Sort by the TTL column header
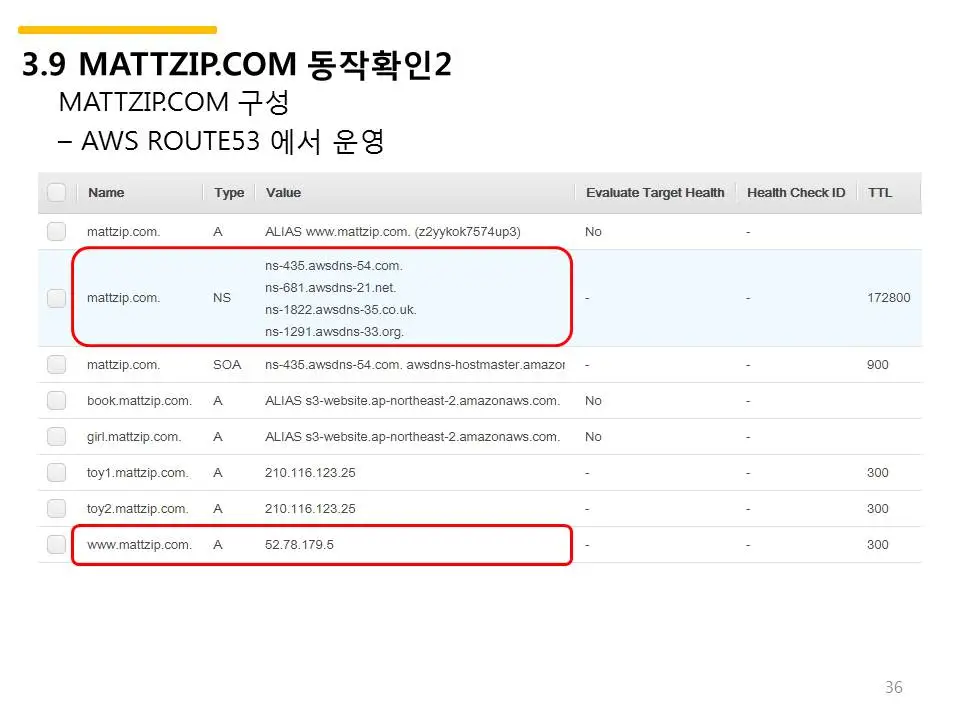This screenshot has height=720, width=960. pyautogui.click(x=880, y=193)
